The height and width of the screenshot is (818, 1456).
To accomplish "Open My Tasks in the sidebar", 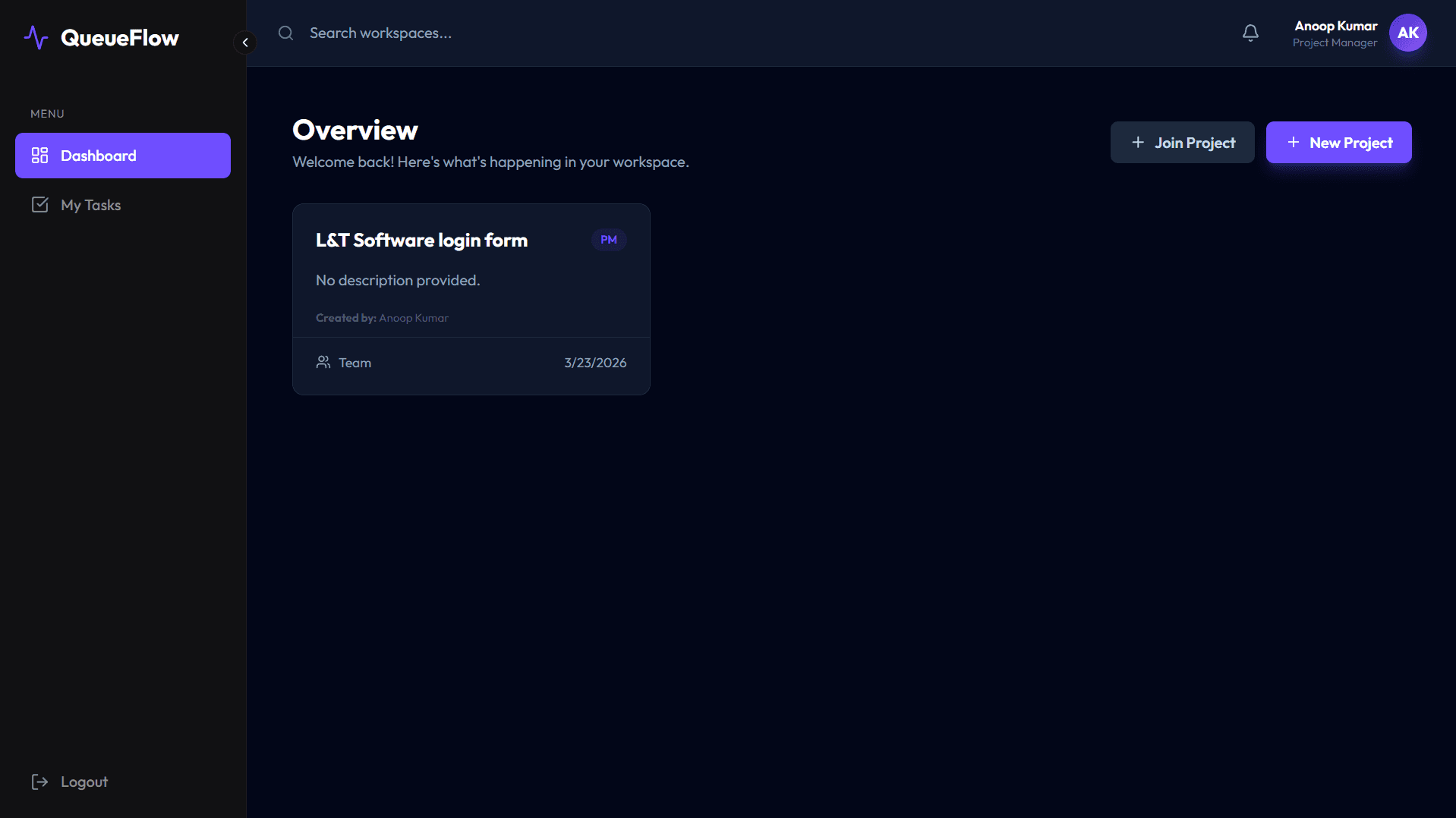I will pyautogui.click(x=123, y=205).
